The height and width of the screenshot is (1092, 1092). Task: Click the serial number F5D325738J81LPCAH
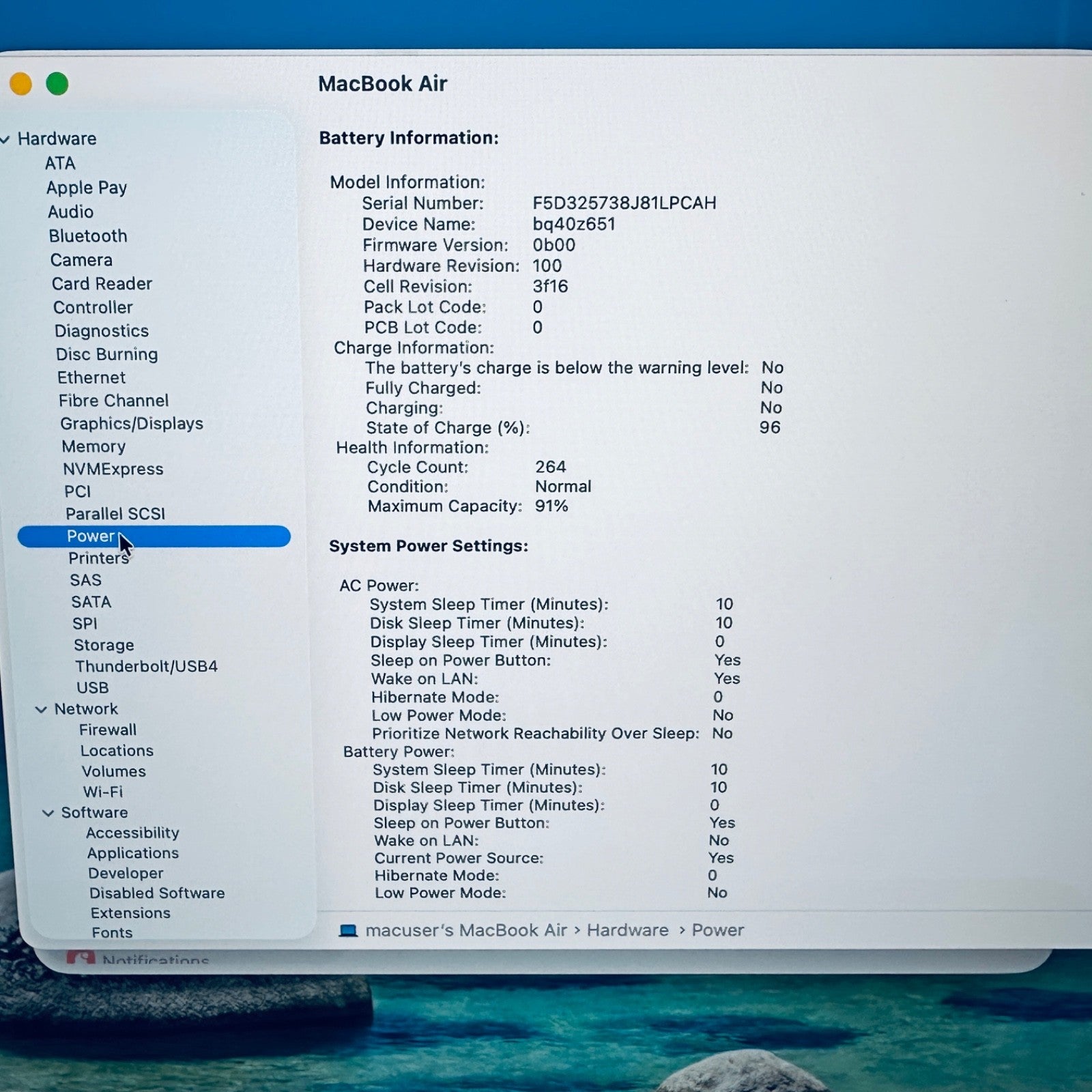(624, 203)
